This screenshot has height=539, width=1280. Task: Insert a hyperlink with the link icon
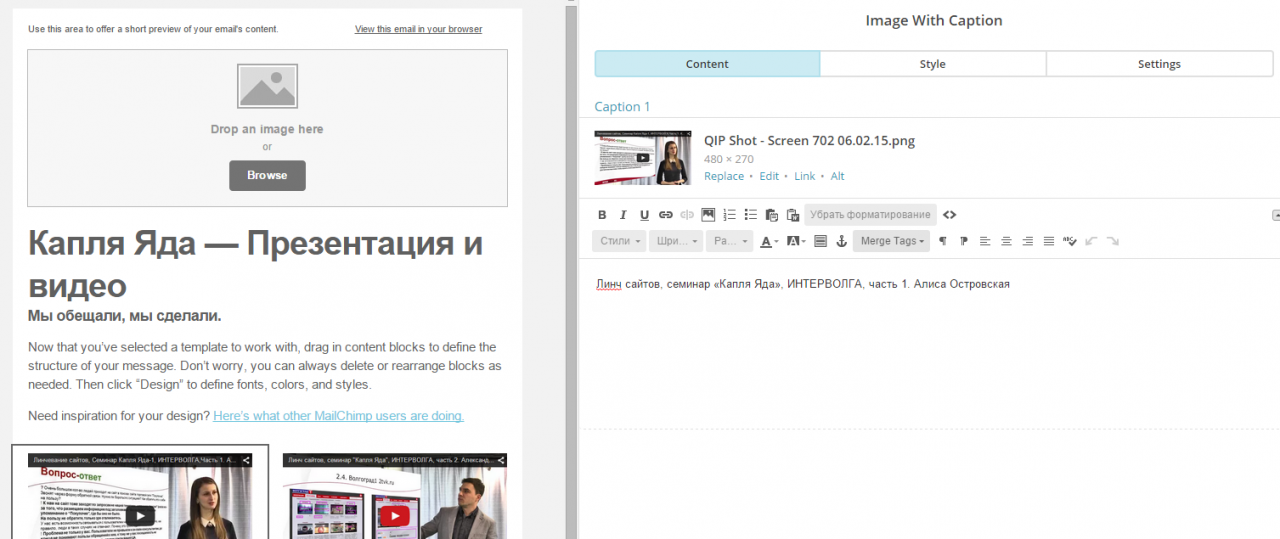pos(666,215)
